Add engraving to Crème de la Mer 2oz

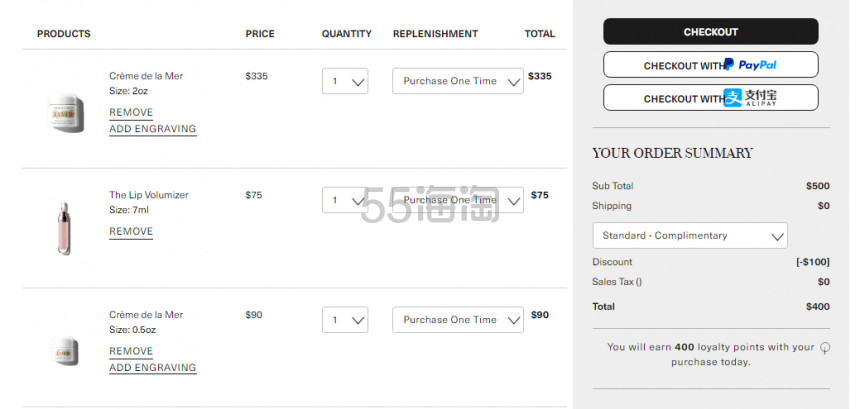[x=152, y=129]
